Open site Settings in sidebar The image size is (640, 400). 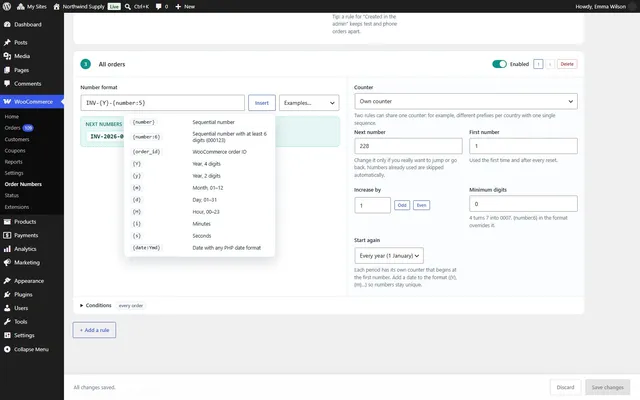coord(32,336)
